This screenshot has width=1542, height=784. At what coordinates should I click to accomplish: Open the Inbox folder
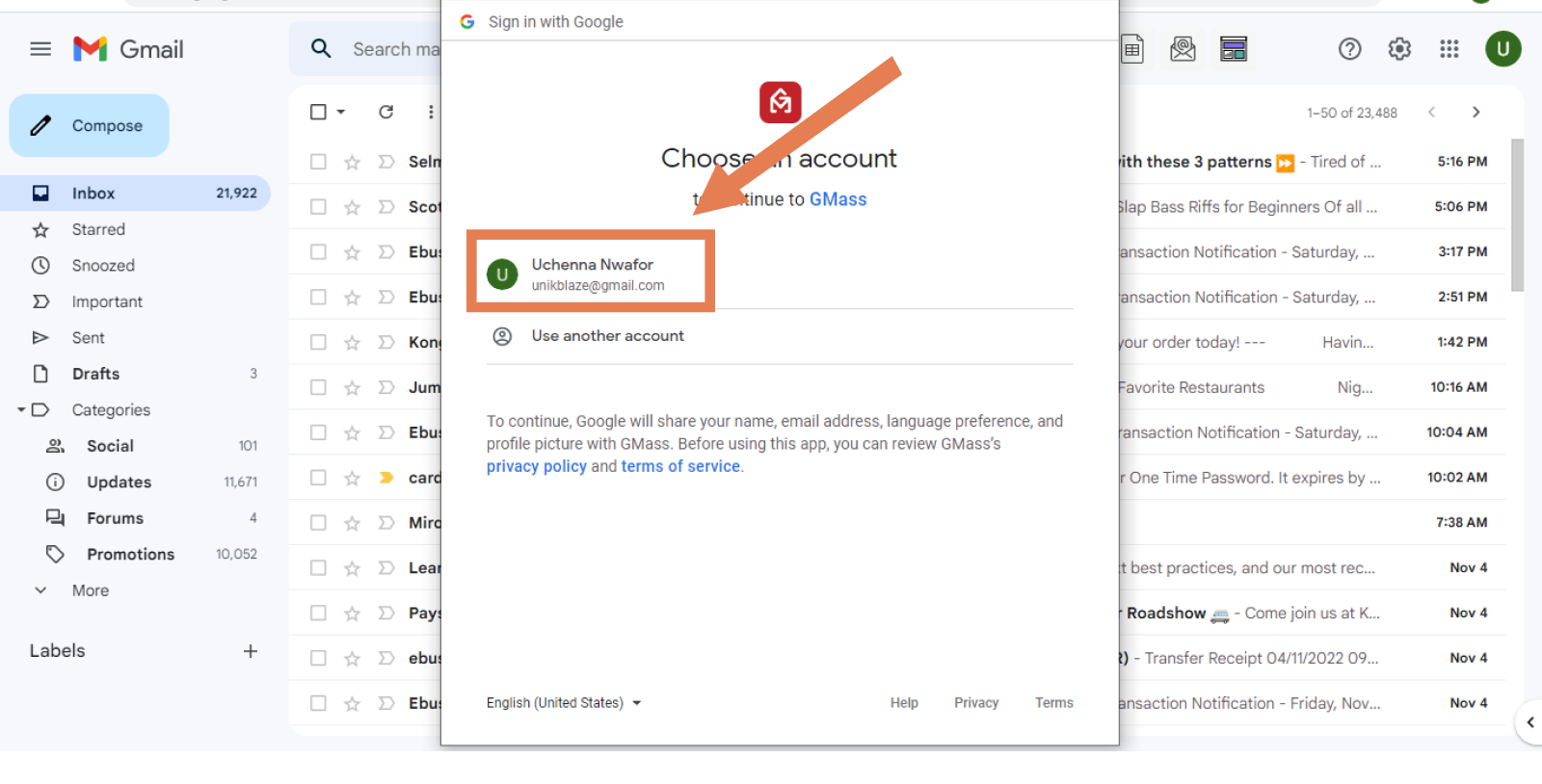135,193
